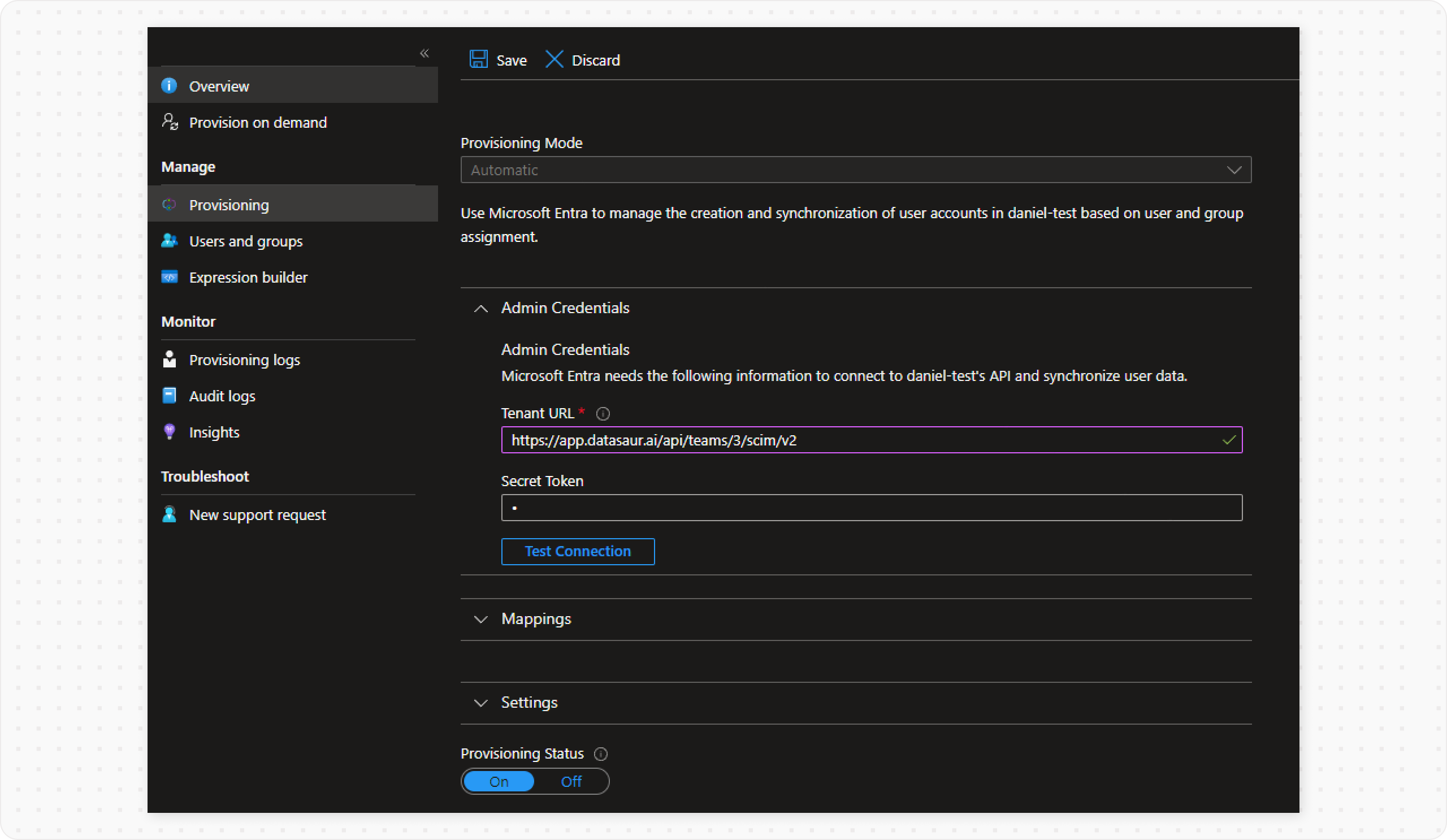Viewport: 1447px width, 840px height.
Task: Expand the Settings section
Action: (x=480, y=703)
